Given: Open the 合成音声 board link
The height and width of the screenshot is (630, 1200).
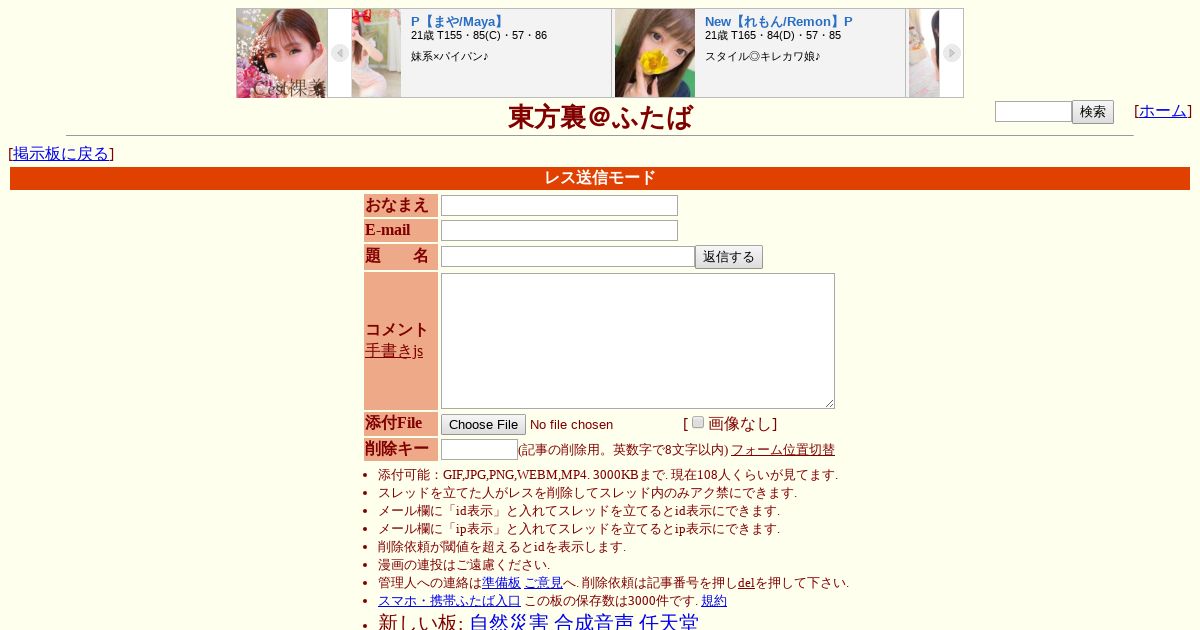Looking at the screenshot, I should click(594, 622).
